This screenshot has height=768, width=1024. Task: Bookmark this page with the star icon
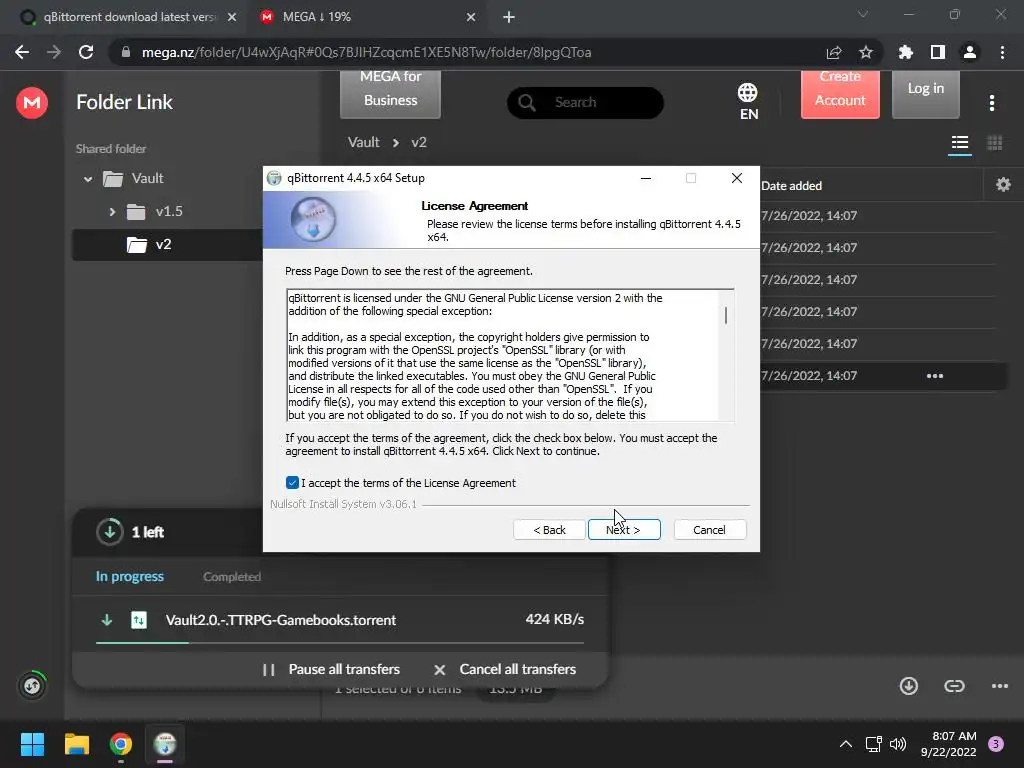pos(865,52)
